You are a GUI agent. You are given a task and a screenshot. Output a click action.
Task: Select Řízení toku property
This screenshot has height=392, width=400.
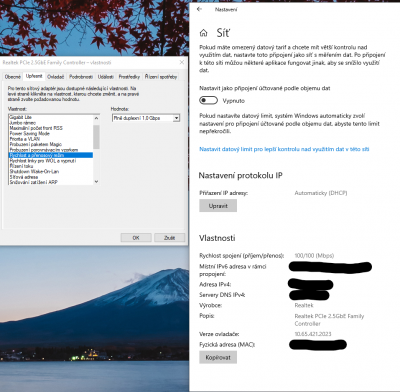click(x=21, y=166)
